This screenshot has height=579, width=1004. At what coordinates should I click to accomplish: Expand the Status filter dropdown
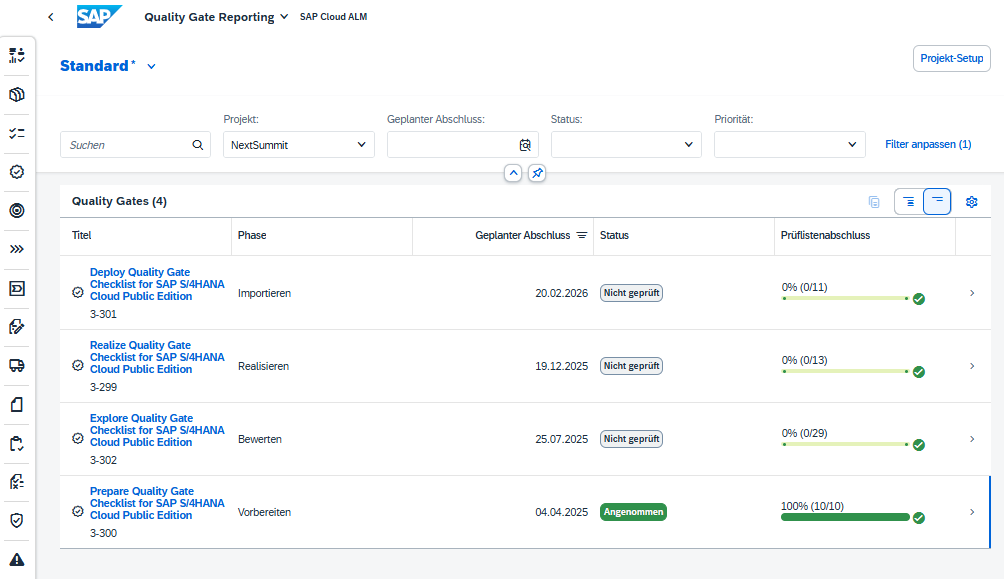(x=626, y=145)
